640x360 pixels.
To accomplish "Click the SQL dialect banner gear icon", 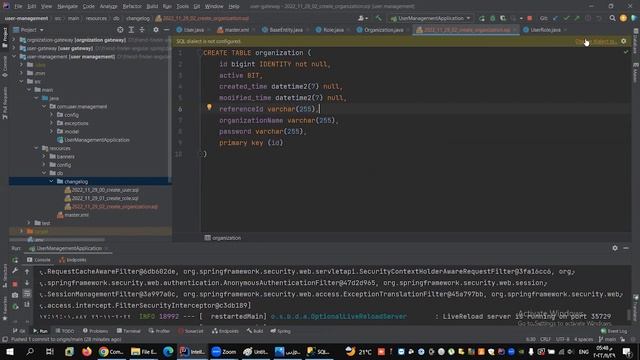I will 623,41.
